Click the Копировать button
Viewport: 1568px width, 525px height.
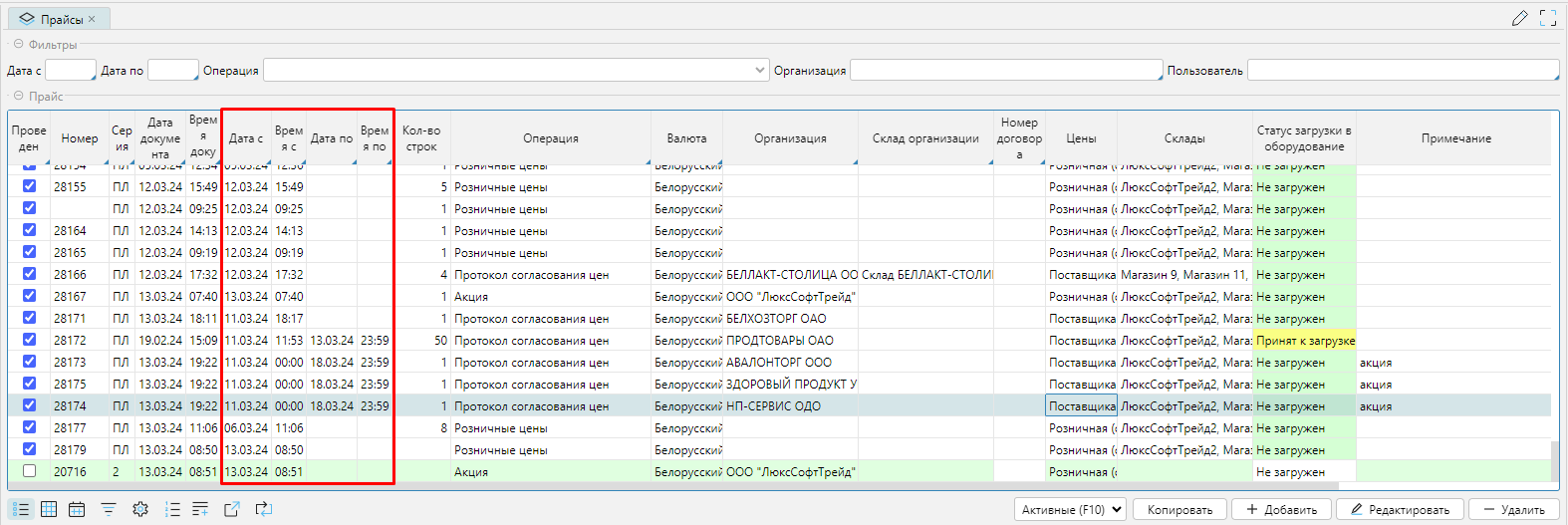(x=1179, y=509)
